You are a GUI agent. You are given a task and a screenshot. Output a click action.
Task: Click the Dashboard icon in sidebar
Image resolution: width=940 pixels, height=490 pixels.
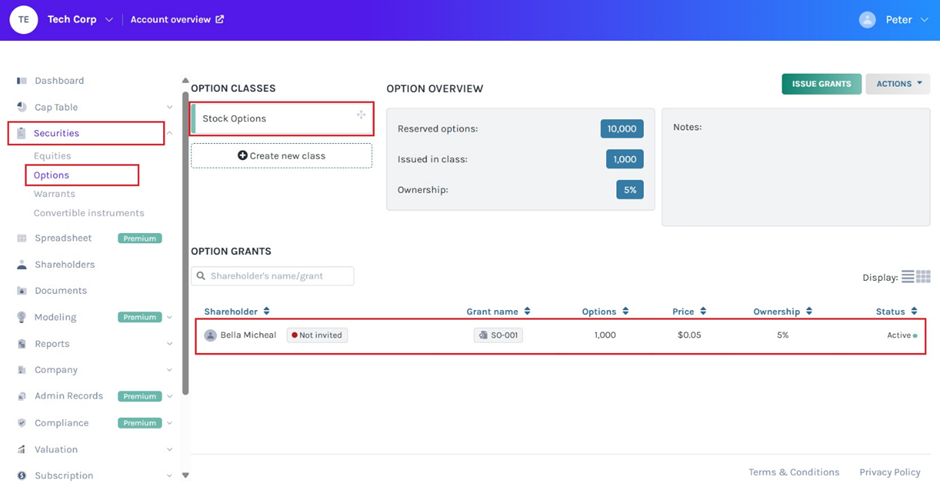tap(22, 81)
